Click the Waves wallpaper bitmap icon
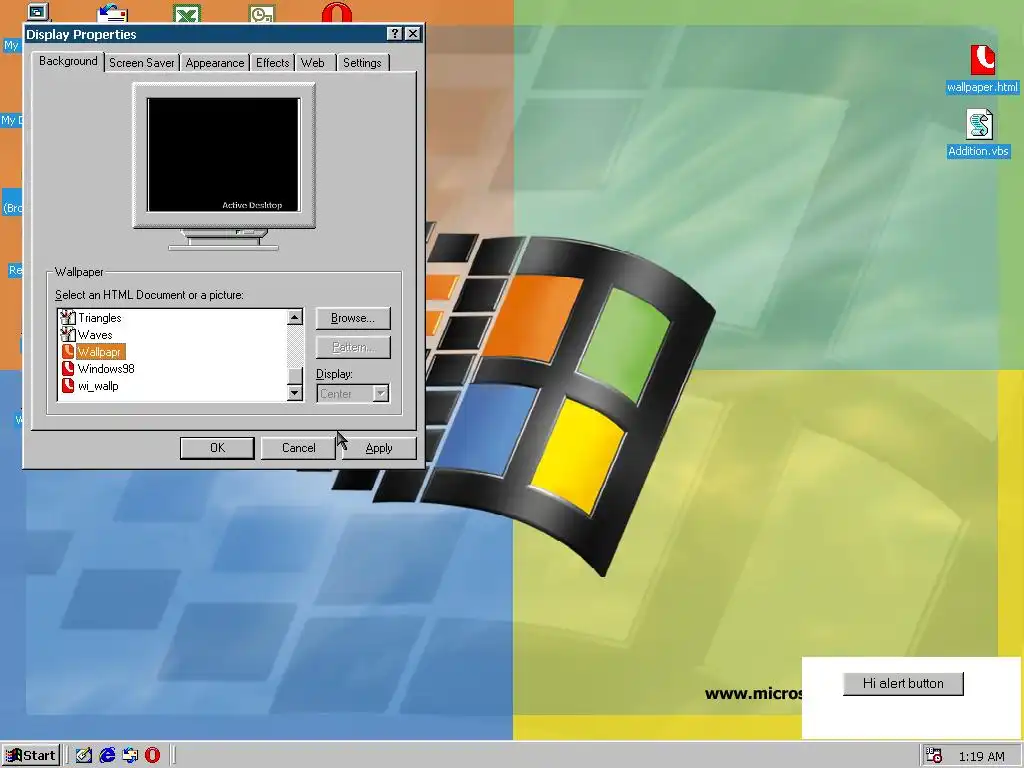 tap(67, 334)
